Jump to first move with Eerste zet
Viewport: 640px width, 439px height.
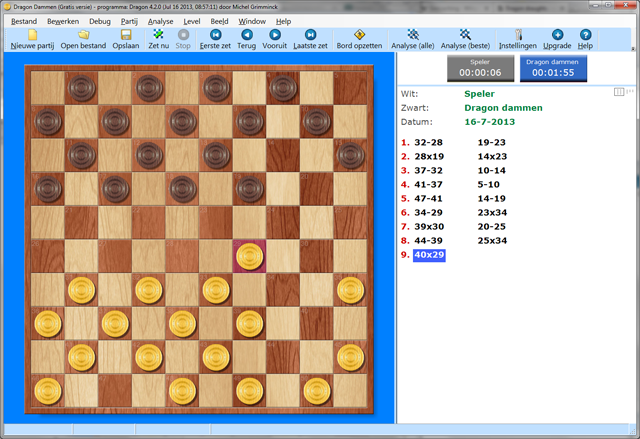(215, 40)
